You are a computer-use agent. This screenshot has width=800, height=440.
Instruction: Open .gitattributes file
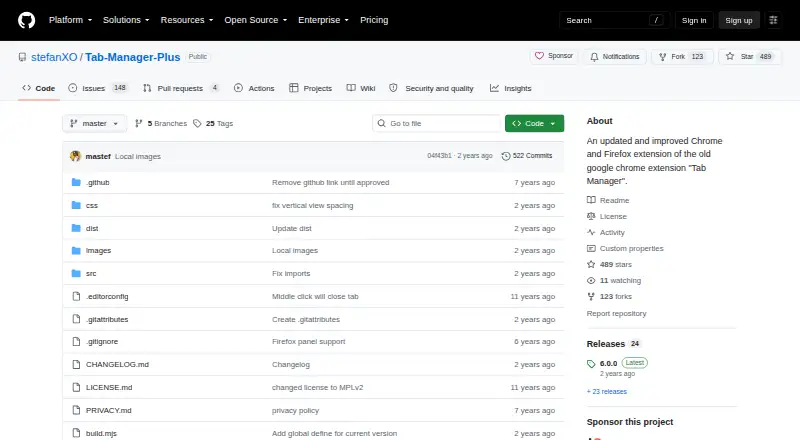107,320
